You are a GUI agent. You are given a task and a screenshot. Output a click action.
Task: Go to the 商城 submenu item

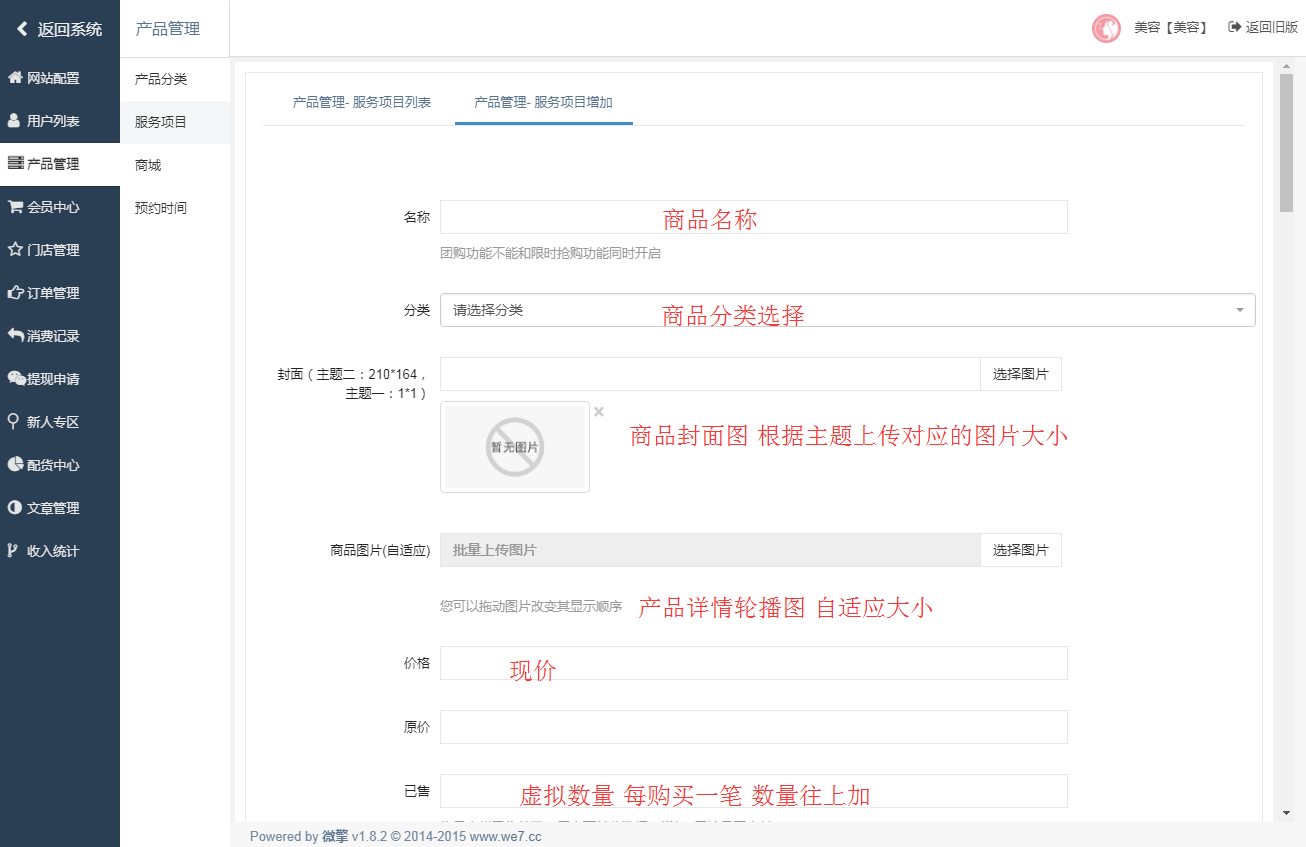click(175, 165)
